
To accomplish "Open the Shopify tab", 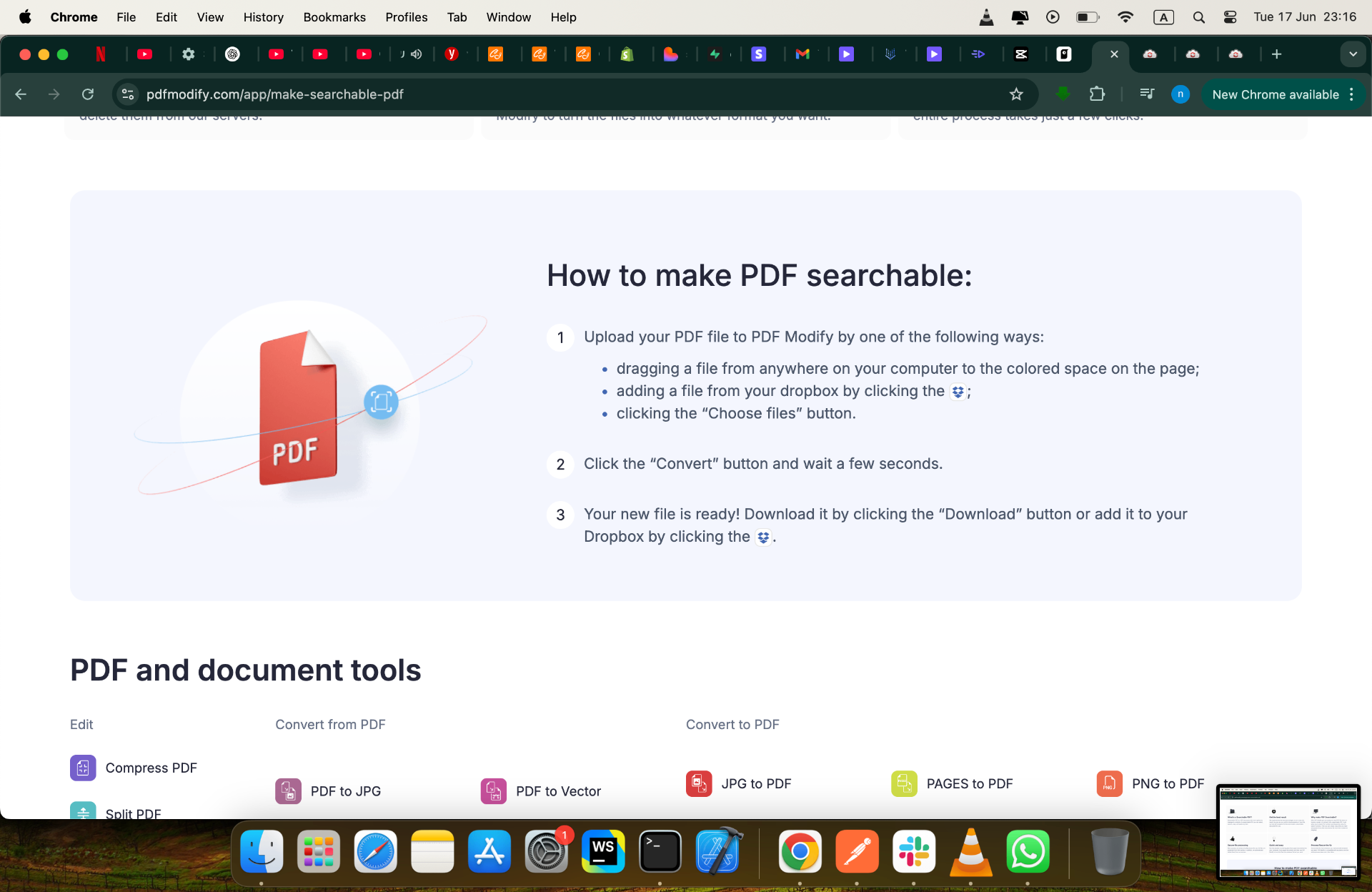I will [627, 54].
